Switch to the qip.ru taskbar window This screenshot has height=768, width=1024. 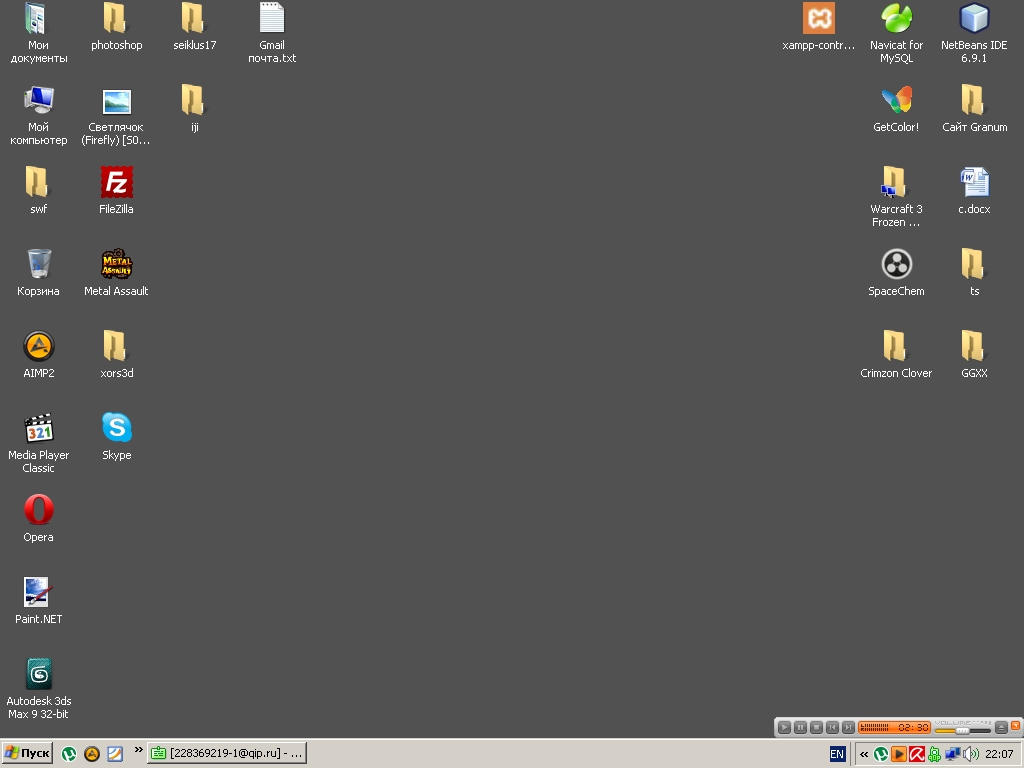[227, 753]
